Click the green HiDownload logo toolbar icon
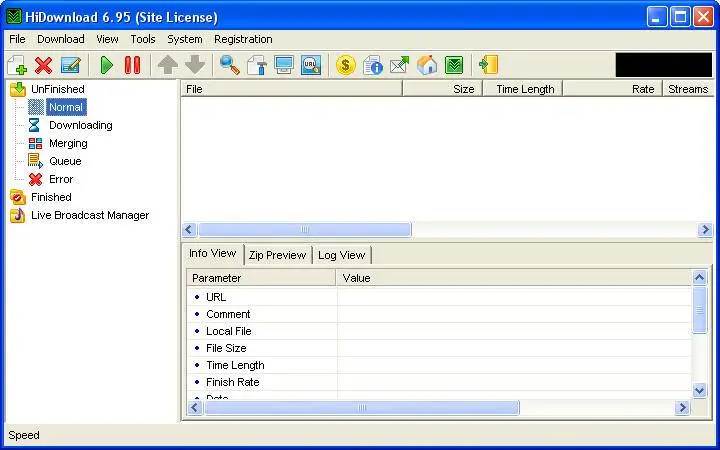The width and height of the screenshot is (720, 450). click(x=454, y=65)
